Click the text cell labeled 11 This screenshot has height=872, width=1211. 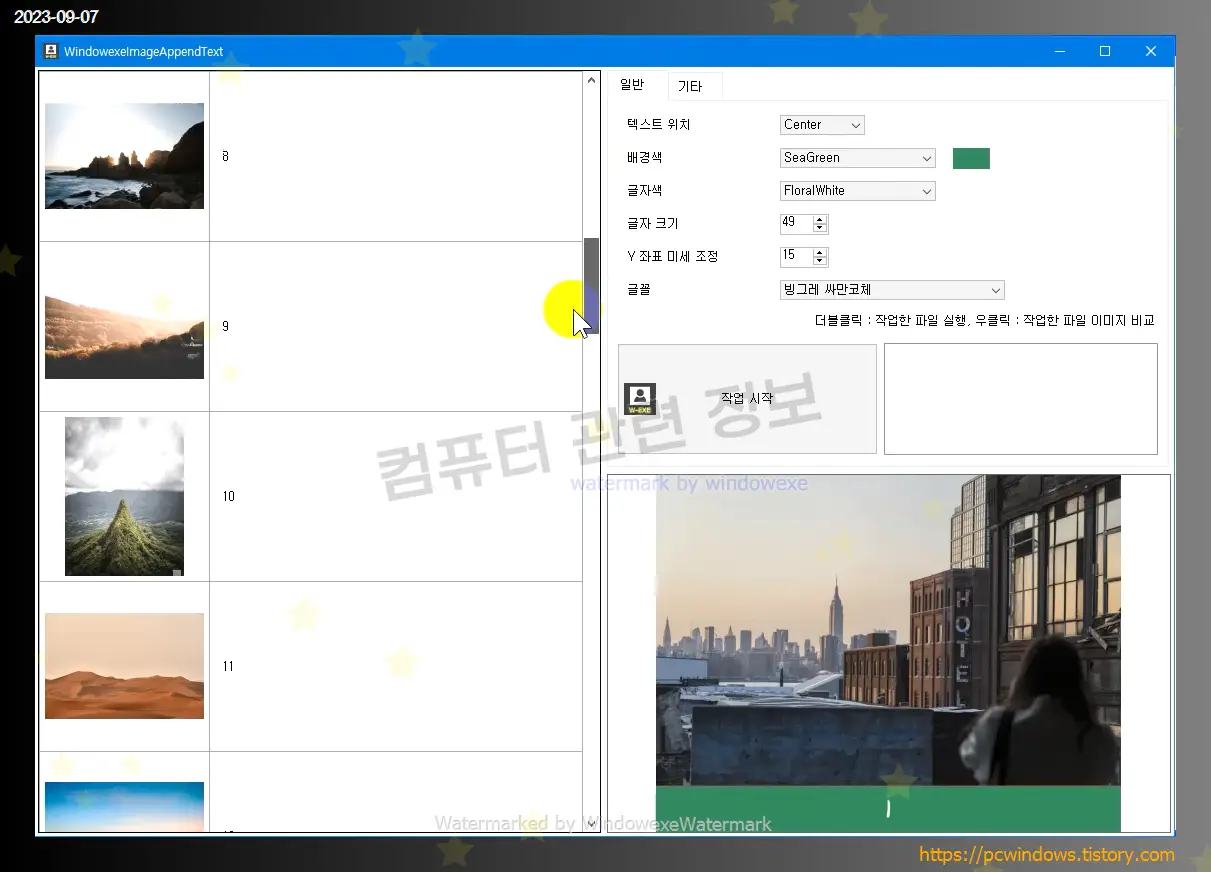pos(396,666)
